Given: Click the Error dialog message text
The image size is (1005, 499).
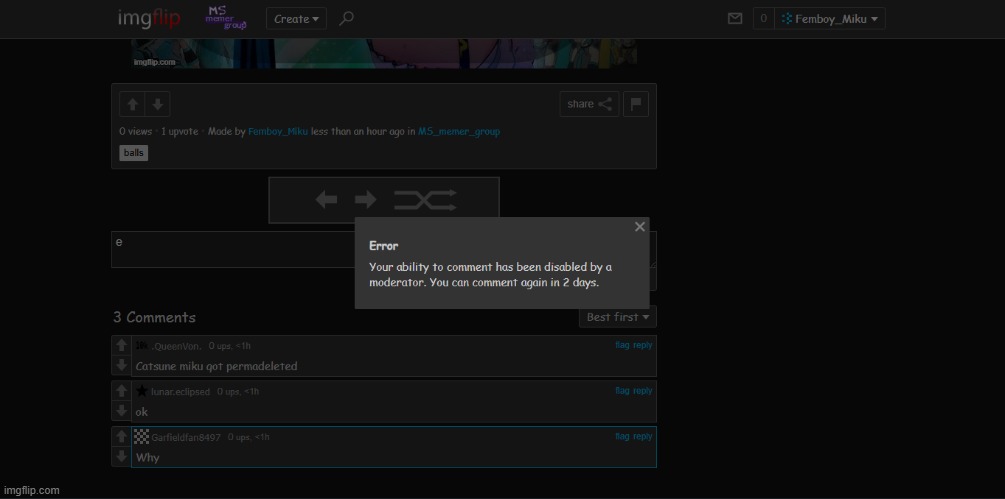Looking at the screenshot, I should [x=490, y=275].
